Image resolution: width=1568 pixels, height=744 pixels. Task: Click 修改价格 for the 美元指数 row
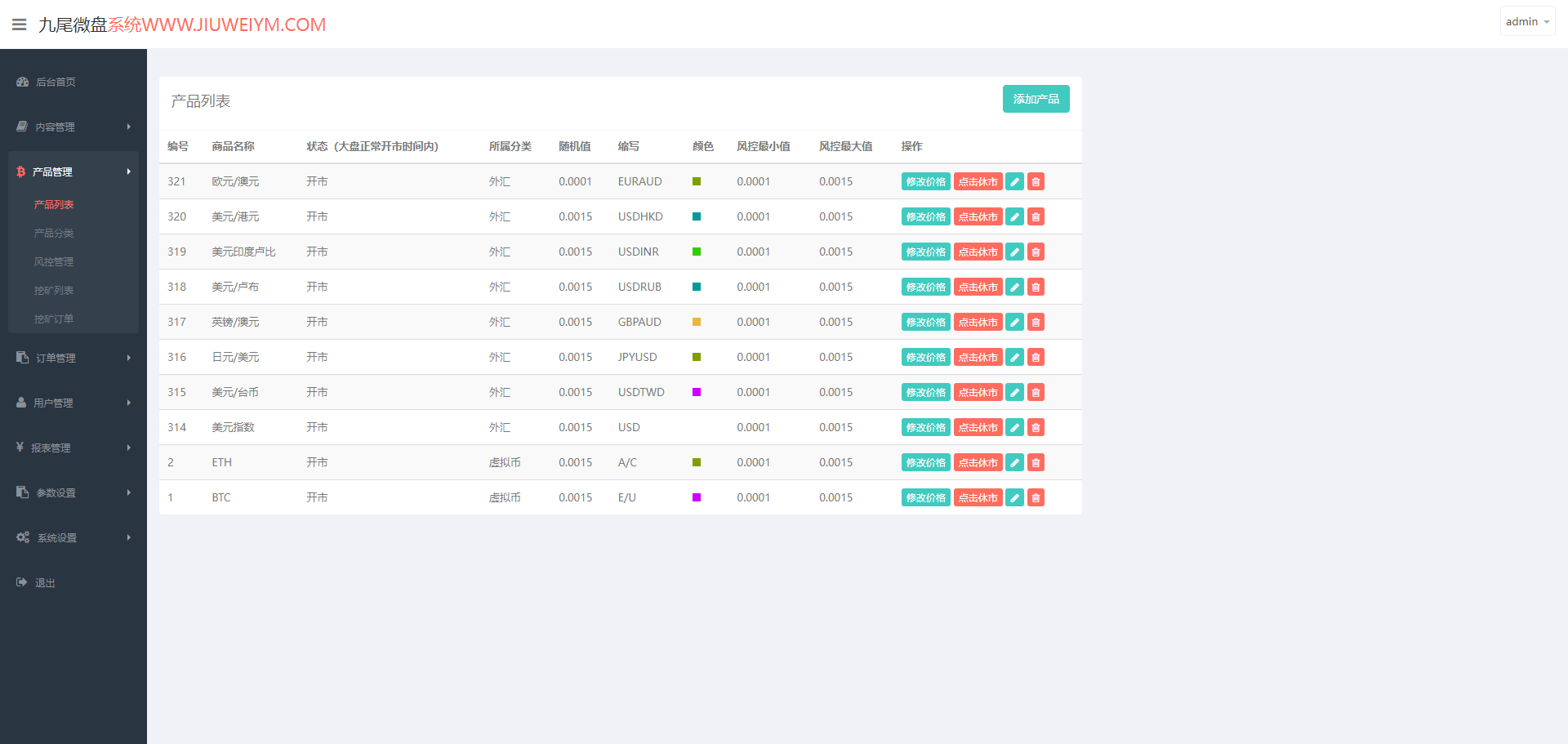tap(925, 427)
